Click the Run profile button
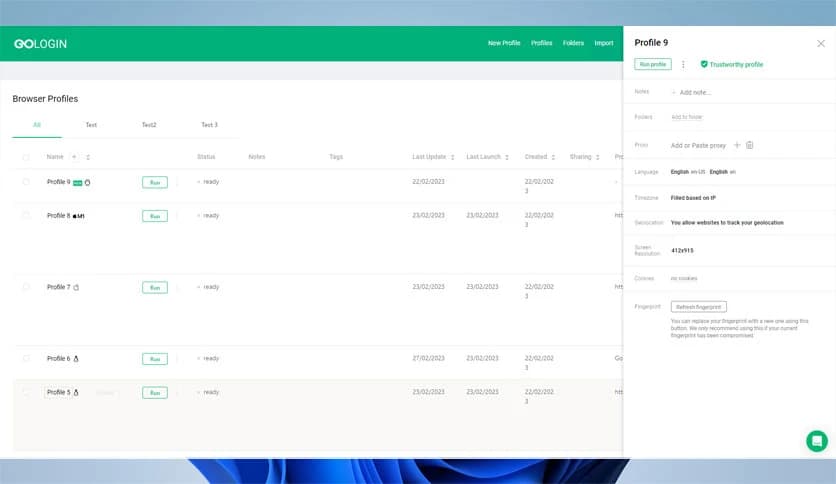Viewport: 836px width, 484px height. pyautogui.click(x=653, y=64)
